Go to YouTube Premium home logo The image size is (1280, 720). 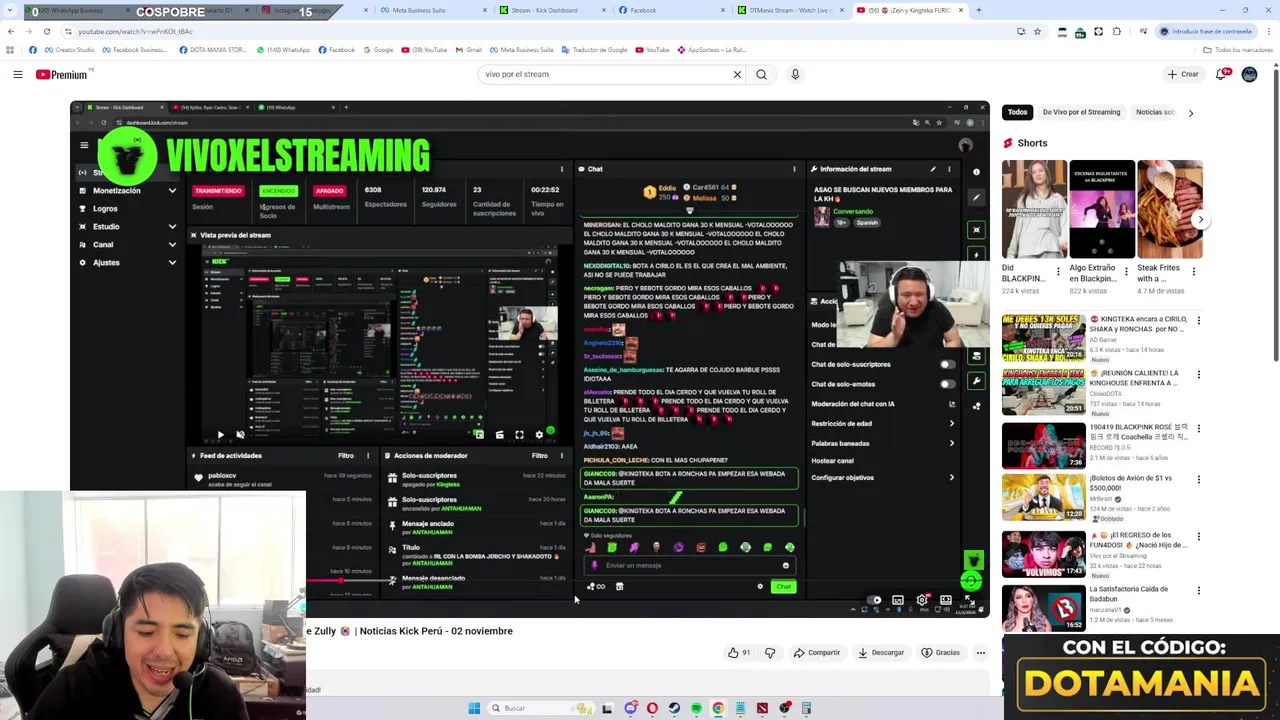pos(62,74)
